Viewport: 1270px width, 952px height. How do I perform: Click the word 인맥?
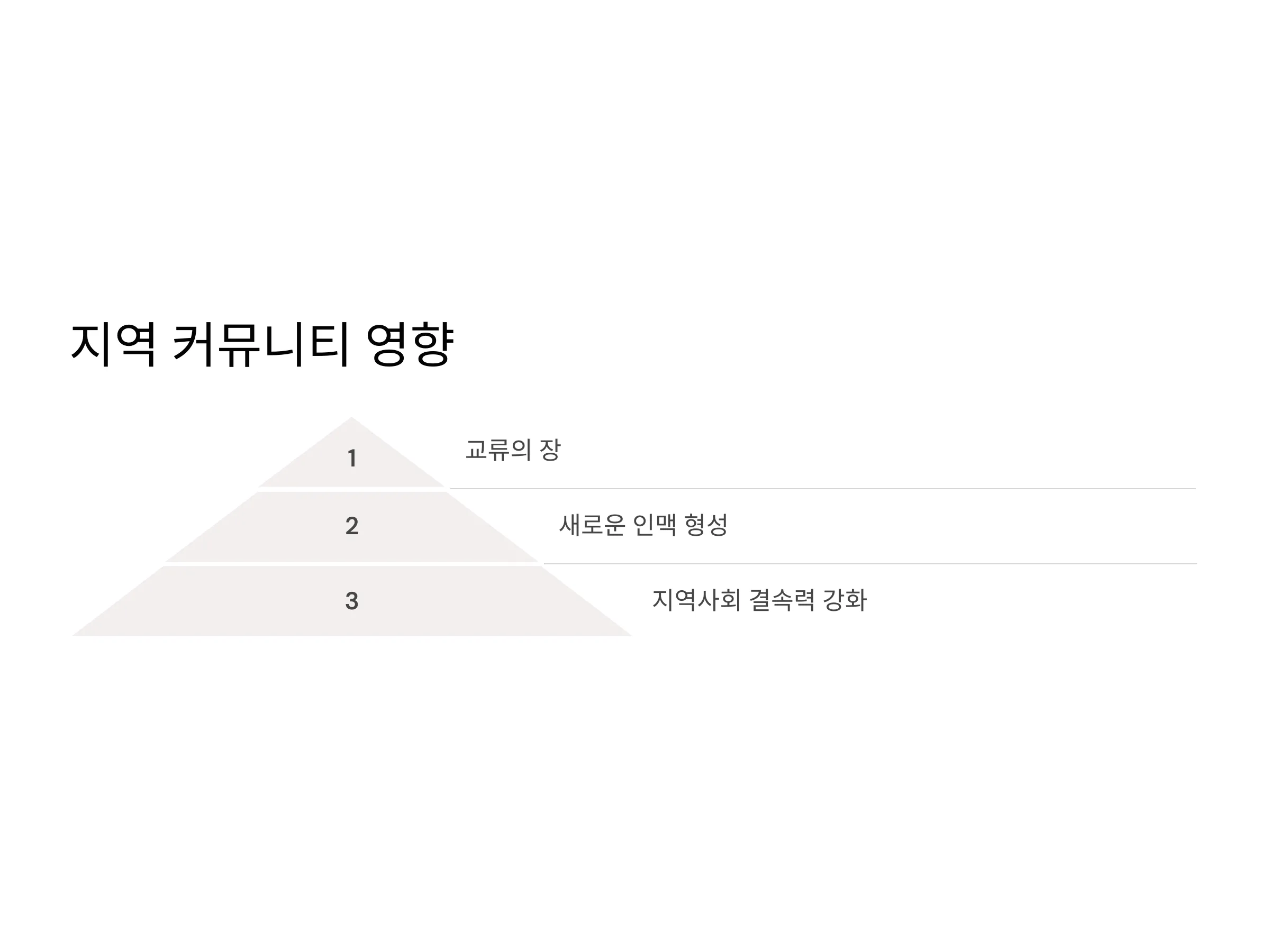(x=655, y=525)
